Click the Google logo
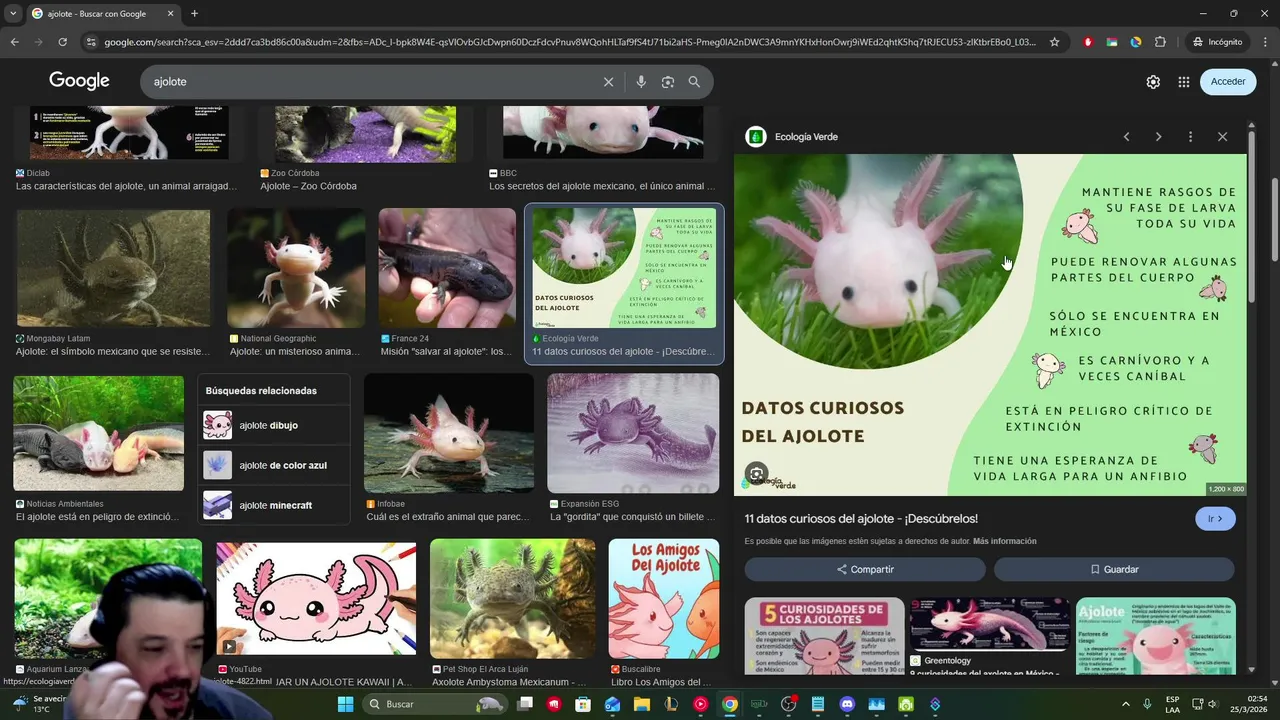 pyautogui.click(x=79, y=81)
